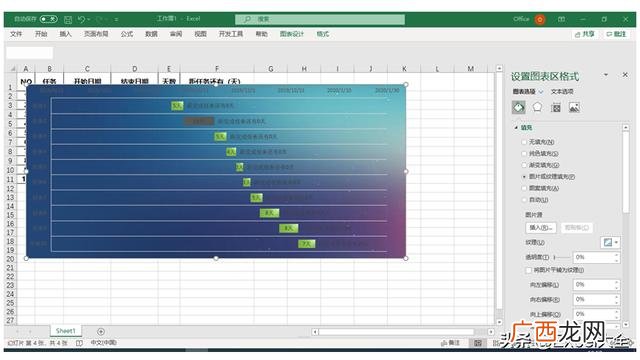Click the Select All corner triangle
Screen dimensions: 640x360
[12, 69]
